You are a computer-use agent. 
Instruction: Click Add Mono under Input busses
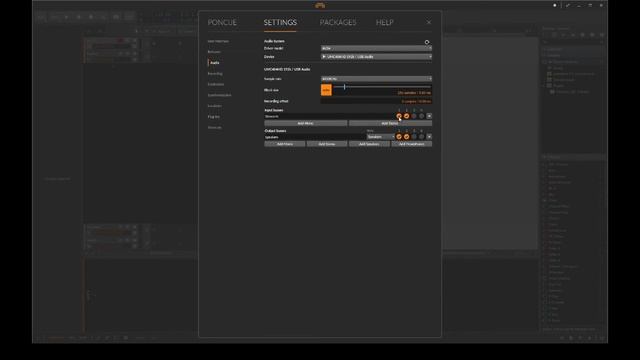pos(306,123)
